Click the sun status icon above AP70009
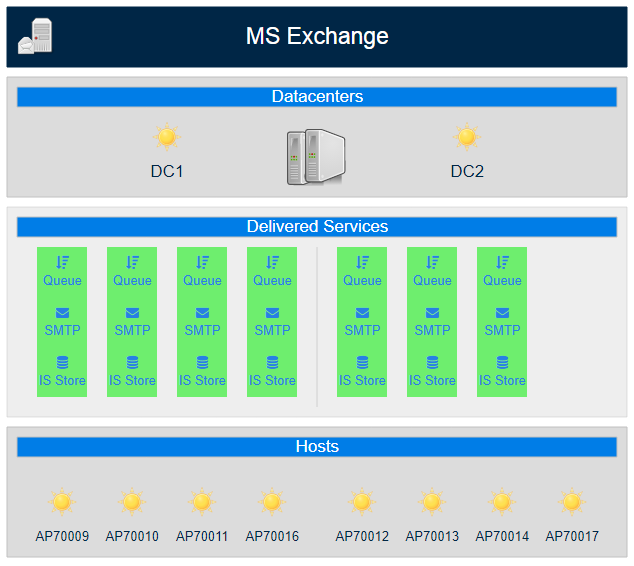The width and height of the screenshot is (634, 566). pos(62,502)
